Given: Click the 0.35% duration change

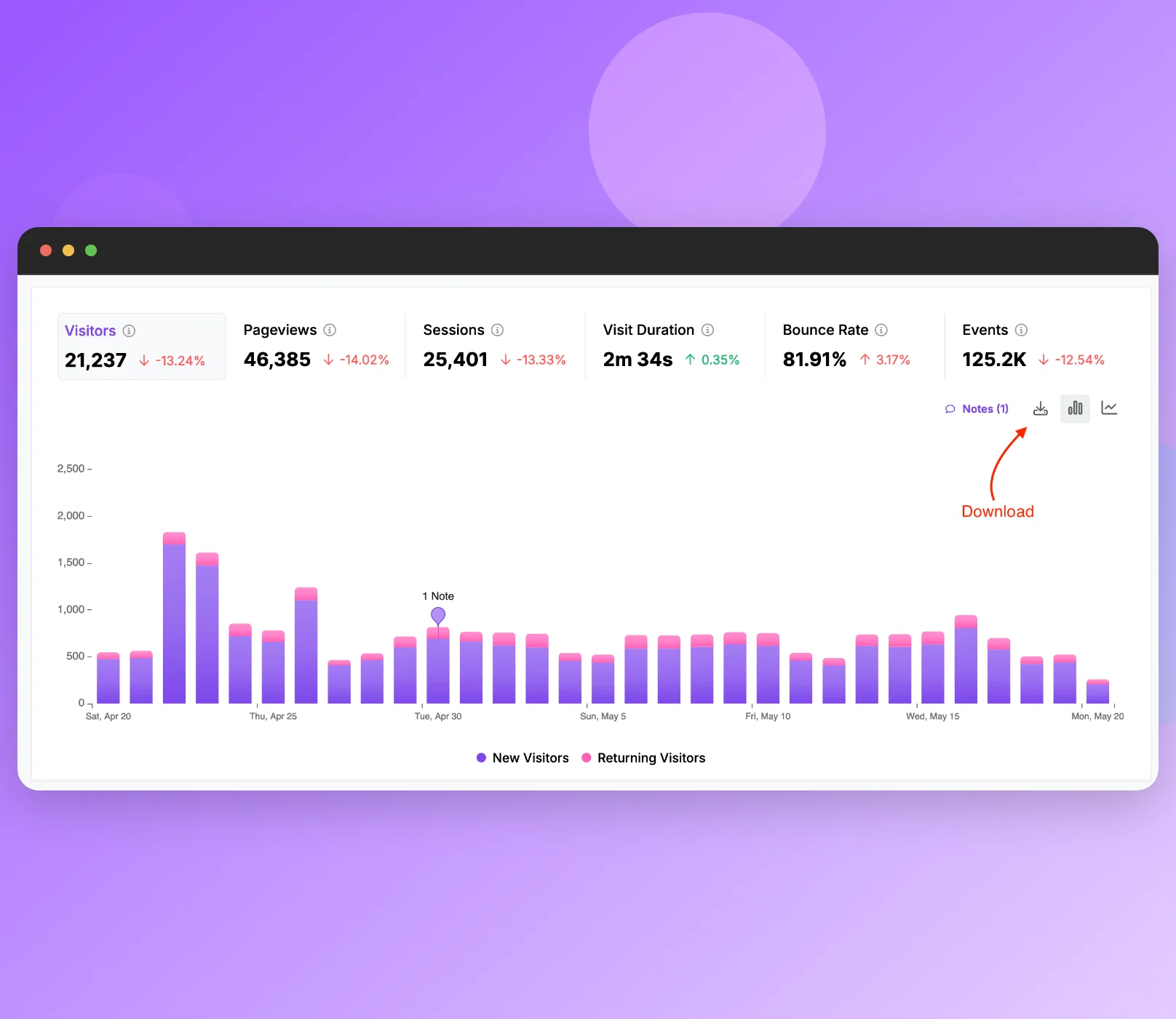Looking at the screenshot, I should pyautogui.click(x=712, y=360).
